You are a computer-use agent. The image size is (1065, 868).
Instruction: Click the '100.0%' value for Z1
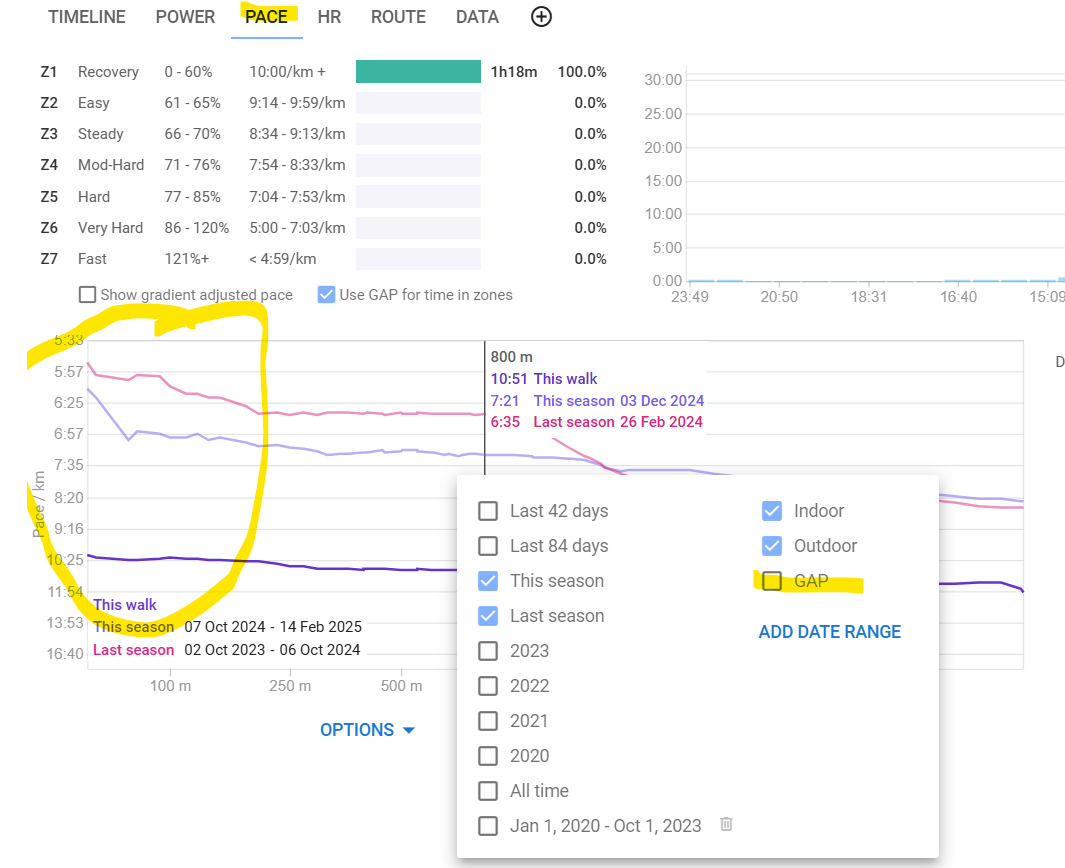click(x=582, y=72)
